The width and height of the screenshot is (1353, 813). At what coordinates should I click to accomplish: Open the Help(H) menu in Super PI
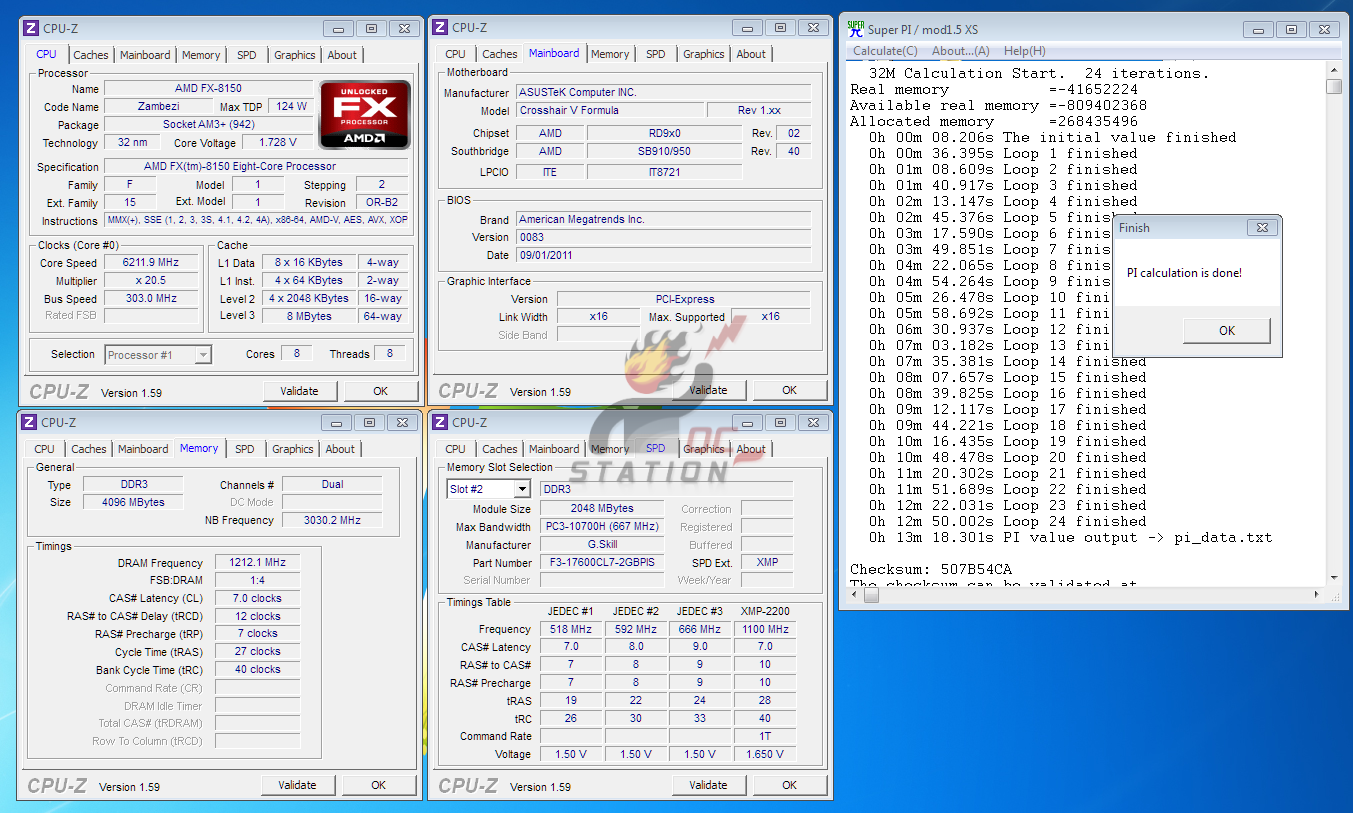1024,51
